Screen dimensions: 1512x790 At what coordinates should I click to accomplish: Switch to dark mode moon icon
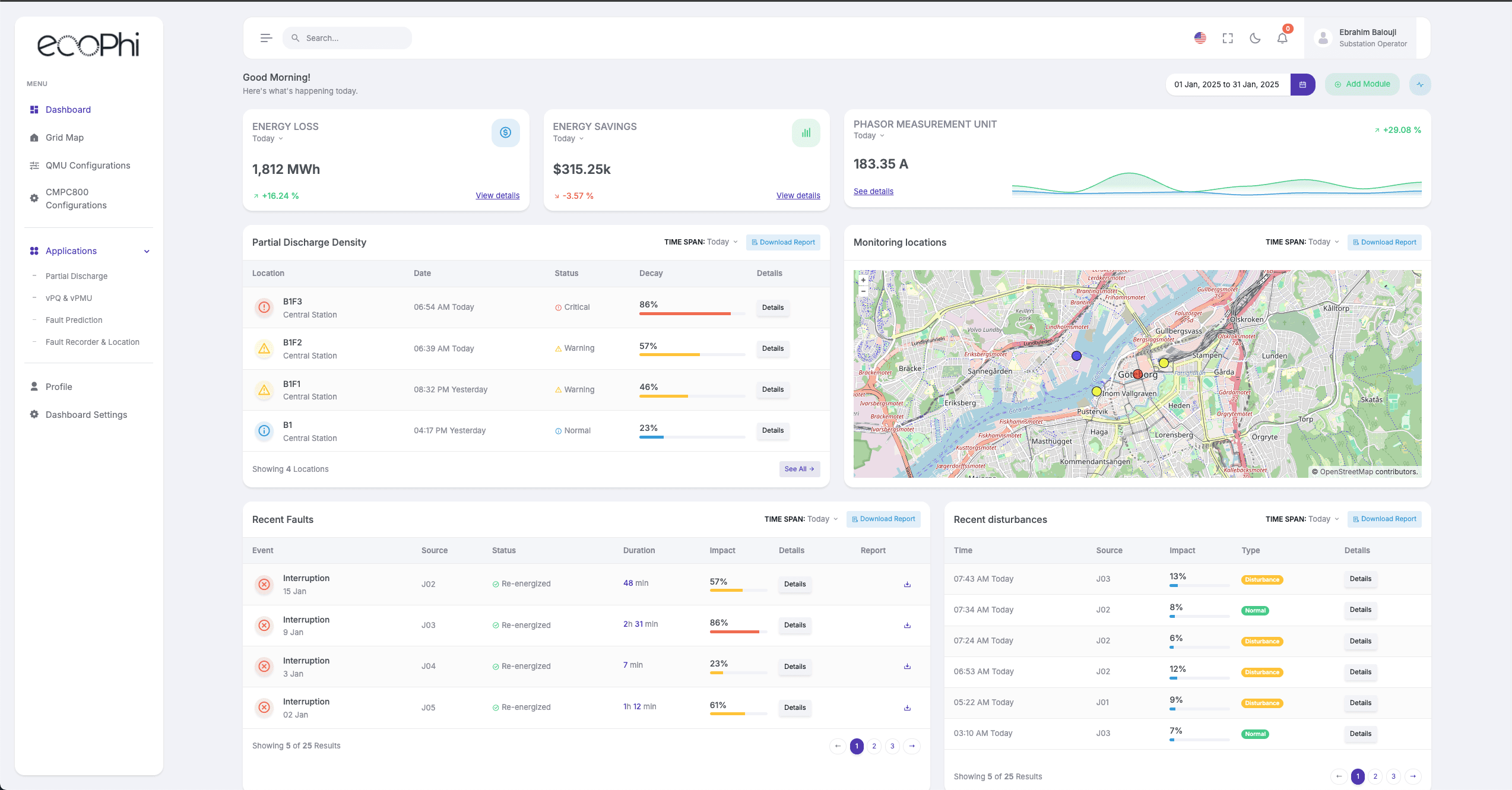pyautogui.click(x=1255, y=38)
